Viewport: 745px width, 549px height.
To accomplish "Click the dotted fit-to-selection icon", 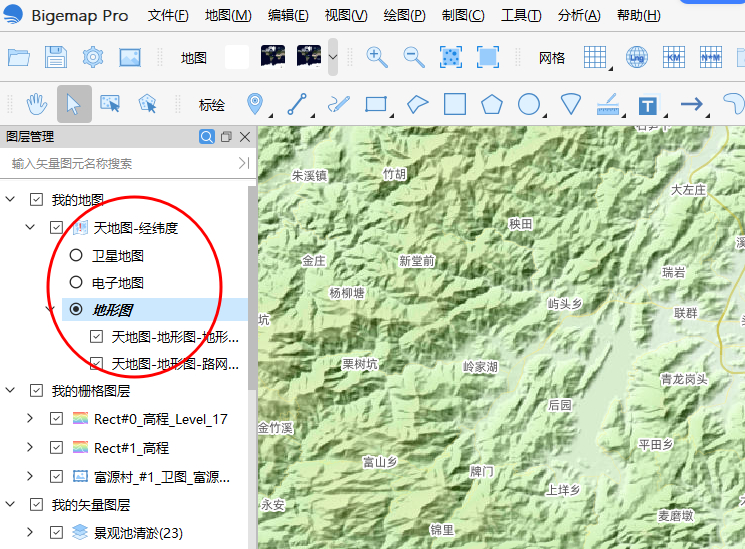I will pos(451,58).
